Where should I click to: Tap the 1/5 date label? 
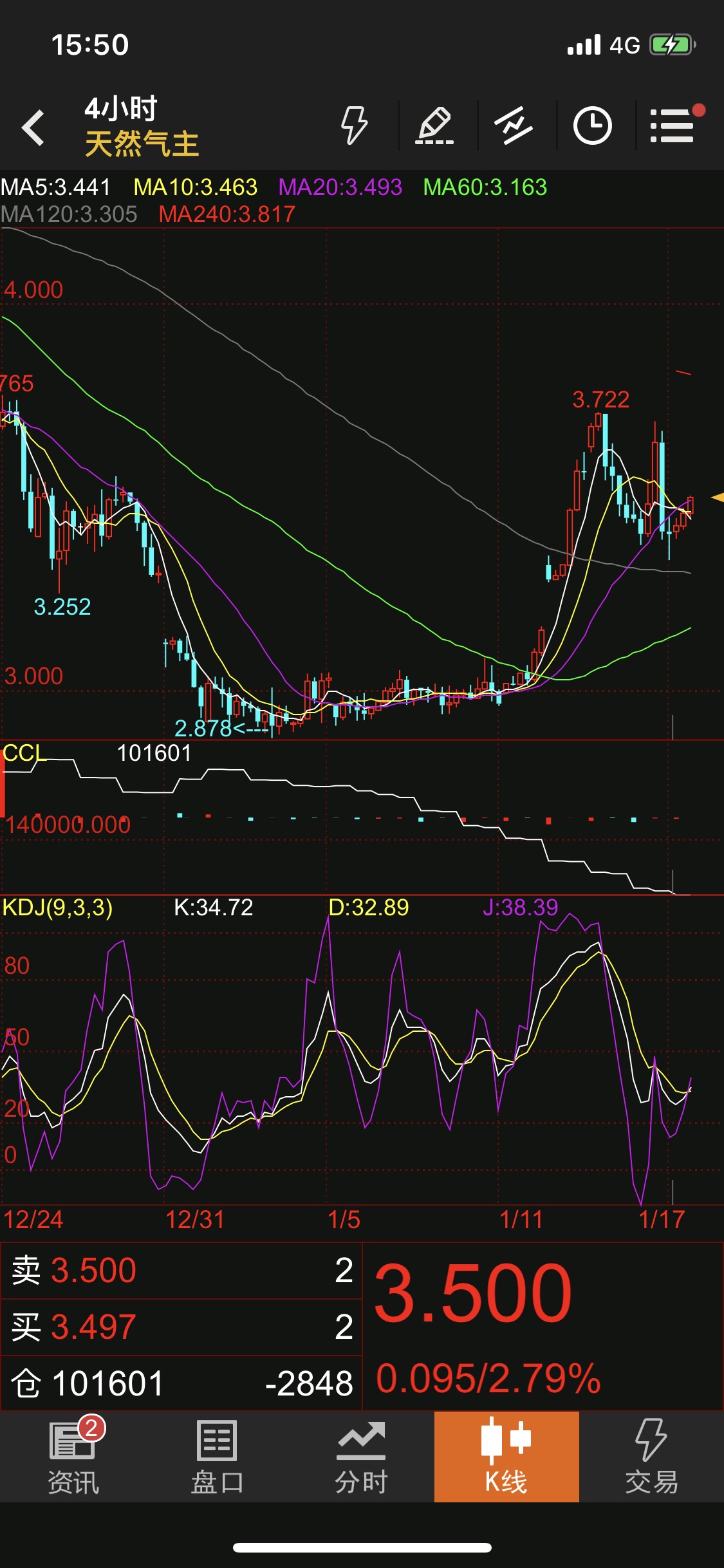point(344,1220)
